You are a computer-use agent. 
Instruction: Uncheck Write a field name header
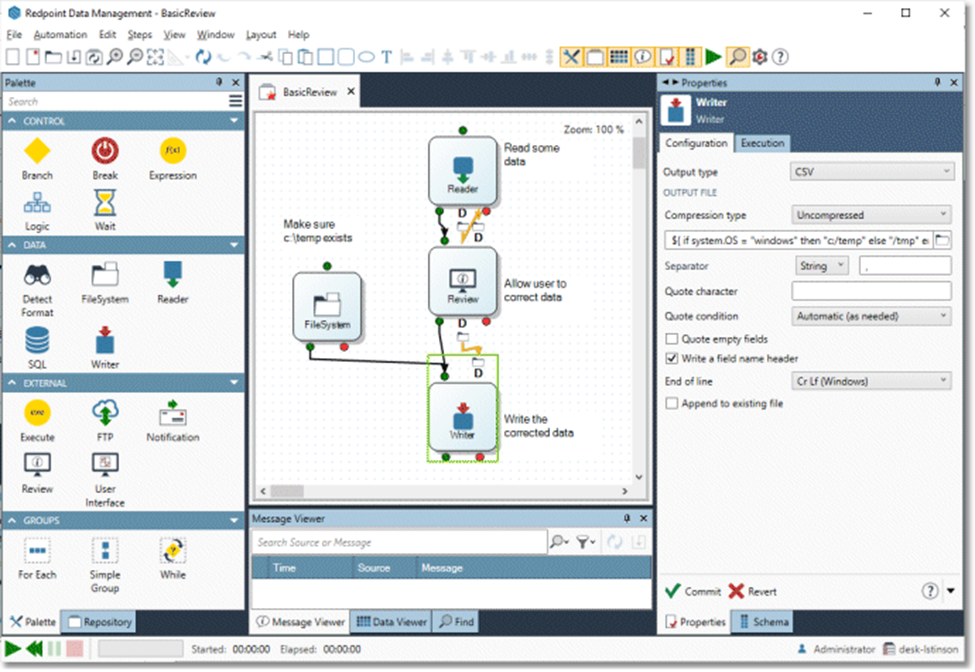(x=673, y=359)
